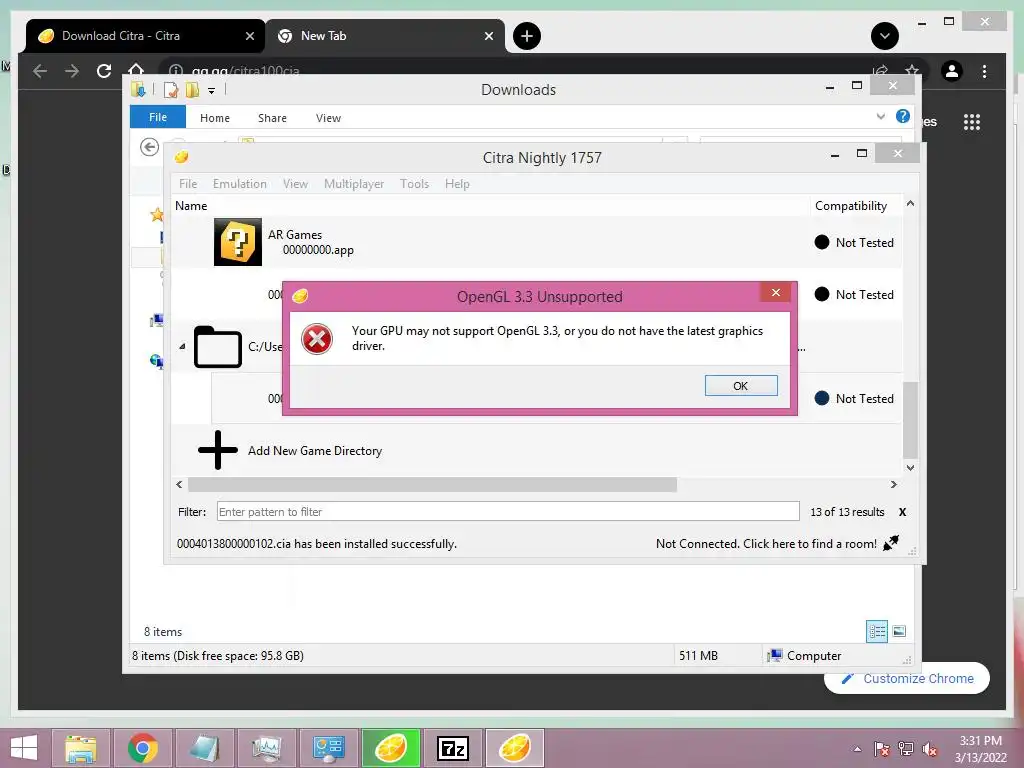1024x768 pixels.
Task: Bookmark this page with the star
Action: pos(912,69)
